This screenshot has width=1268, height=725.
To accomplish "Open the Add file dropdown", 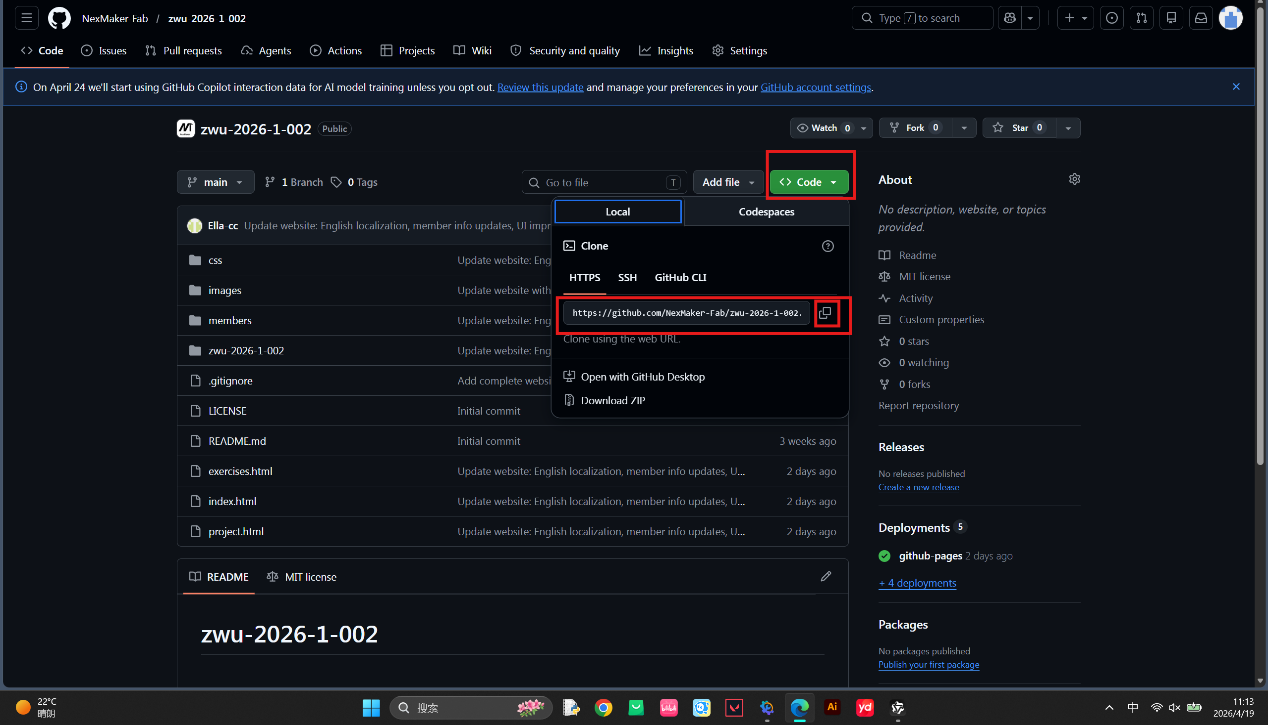I will (727, 182).
